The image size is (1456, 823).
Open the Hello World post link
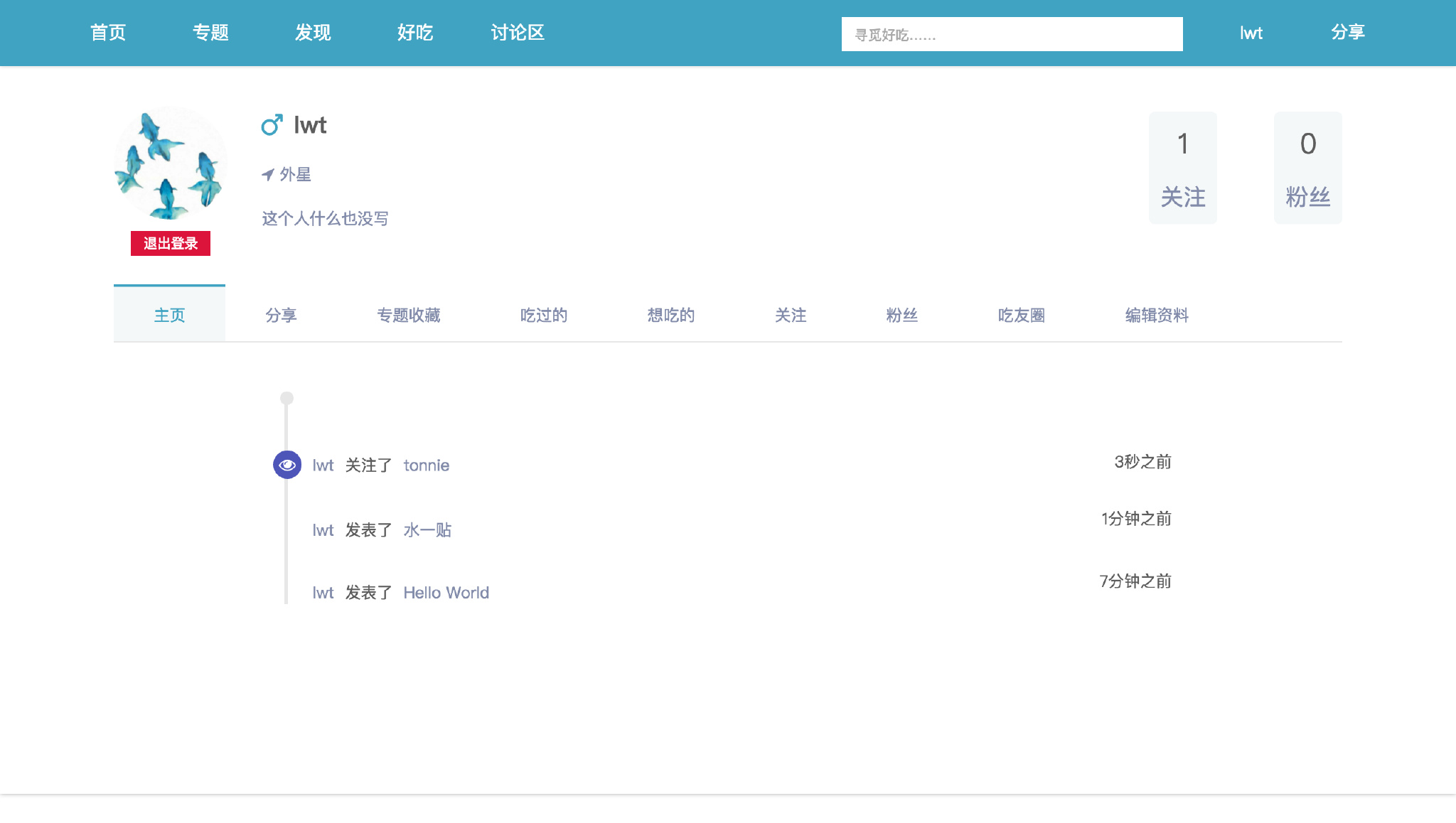click(446, 593)
